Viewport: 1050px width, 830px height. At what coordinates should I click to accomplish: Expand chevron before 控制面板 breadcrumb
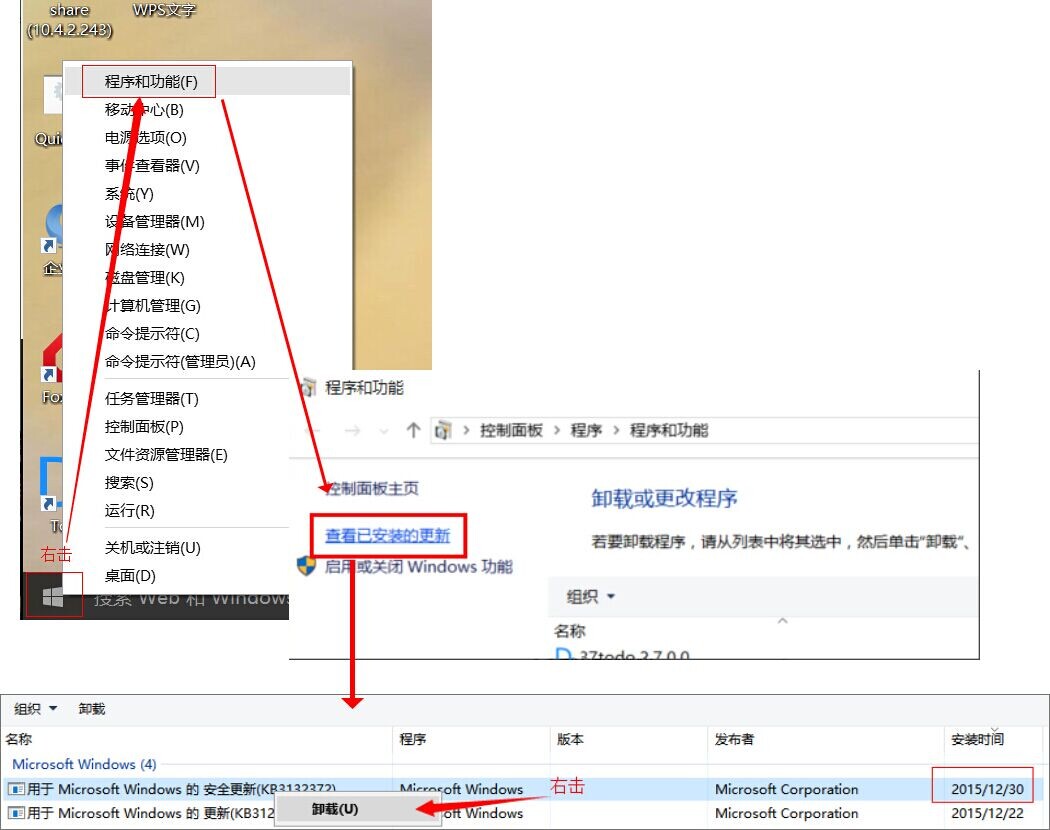[466, 430]
